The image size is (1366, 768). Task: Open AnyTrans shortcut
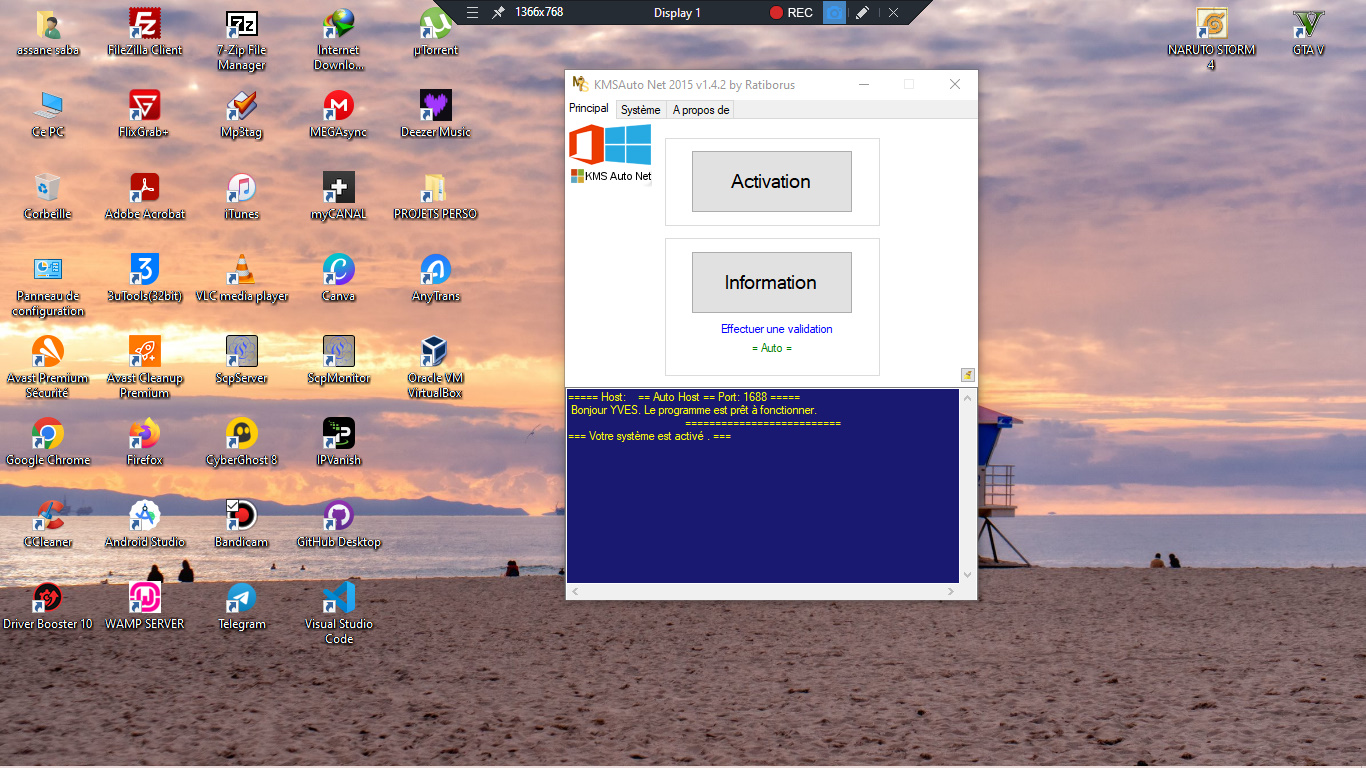[x=436, y=279]
